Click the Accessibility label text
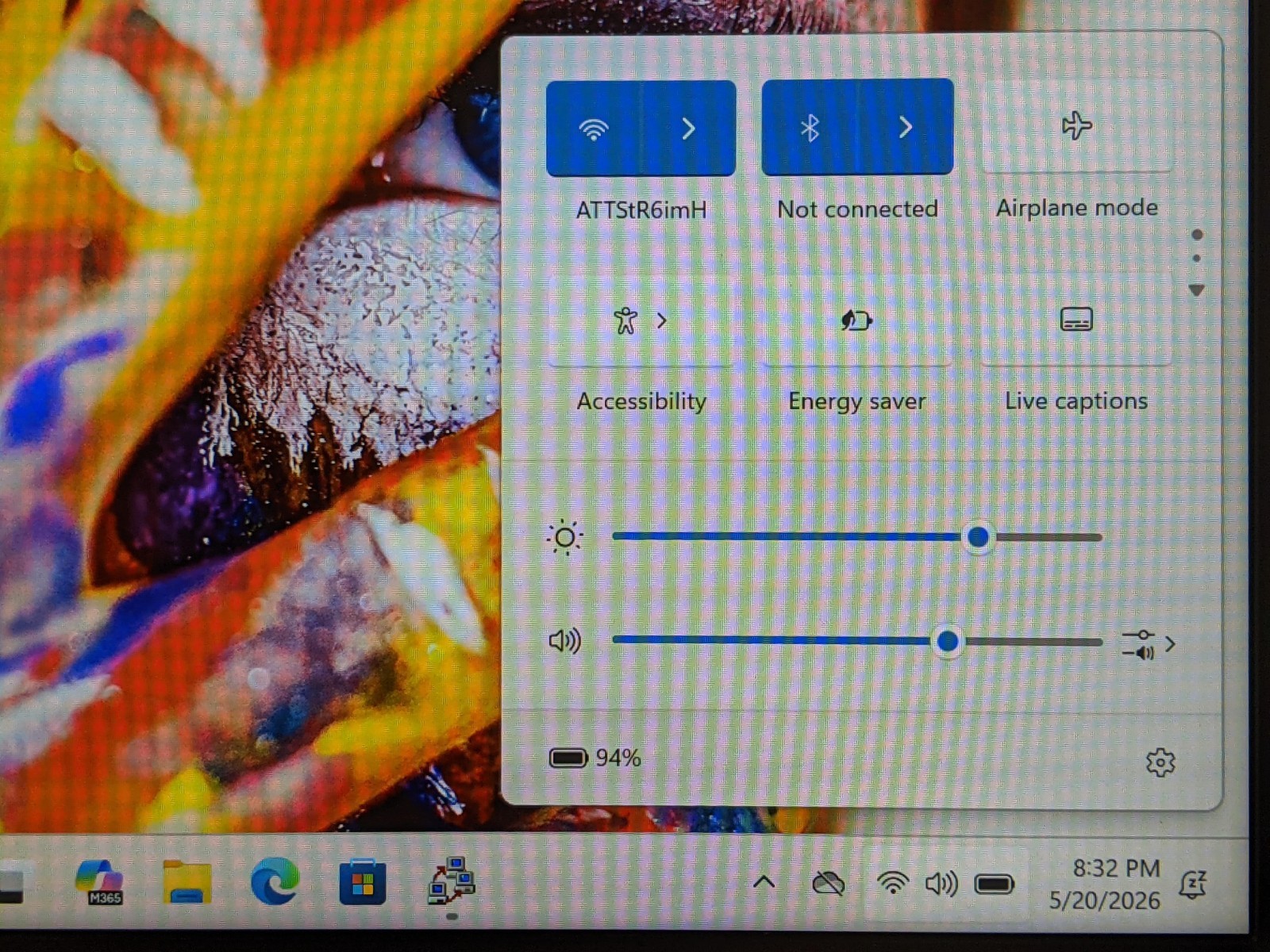Viewport: 1270px width, 952px height. (x=641, y=401)
